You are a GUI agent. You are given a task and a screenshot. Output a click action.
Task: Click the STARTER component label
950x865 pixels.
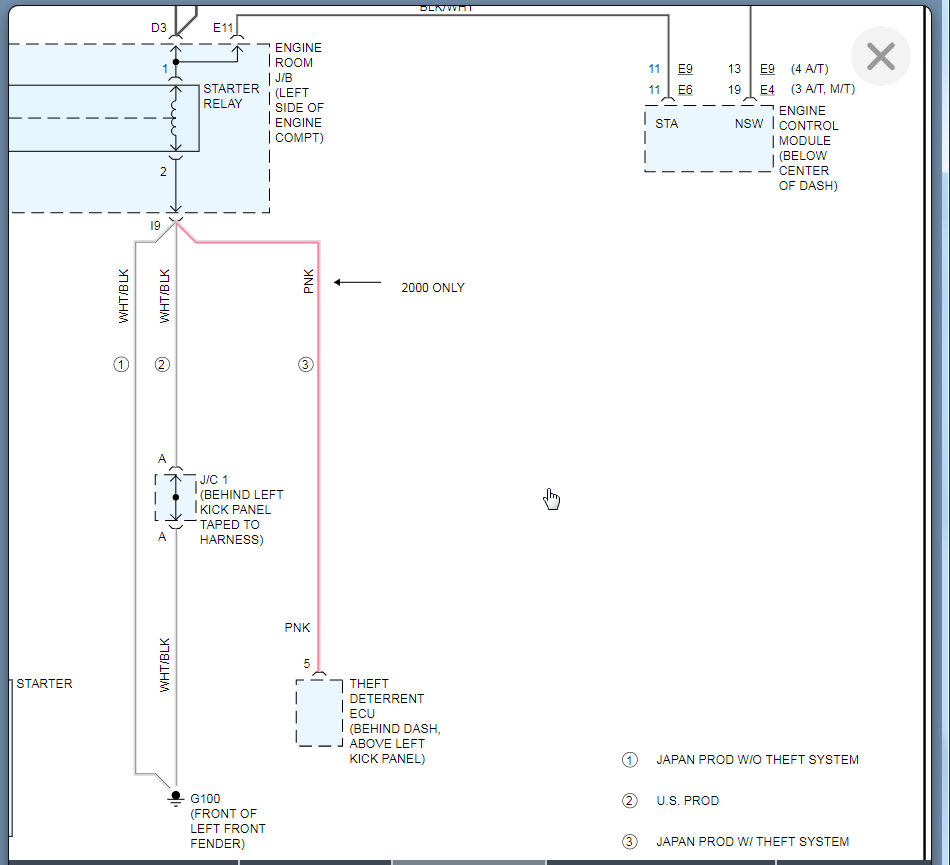(x=44, y=684)
